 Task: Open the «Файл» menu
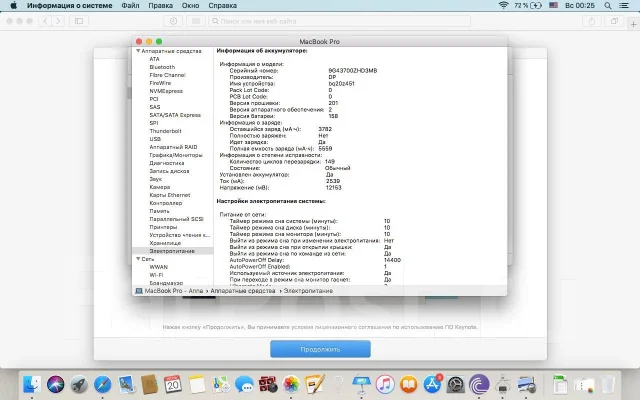[130, 5]
